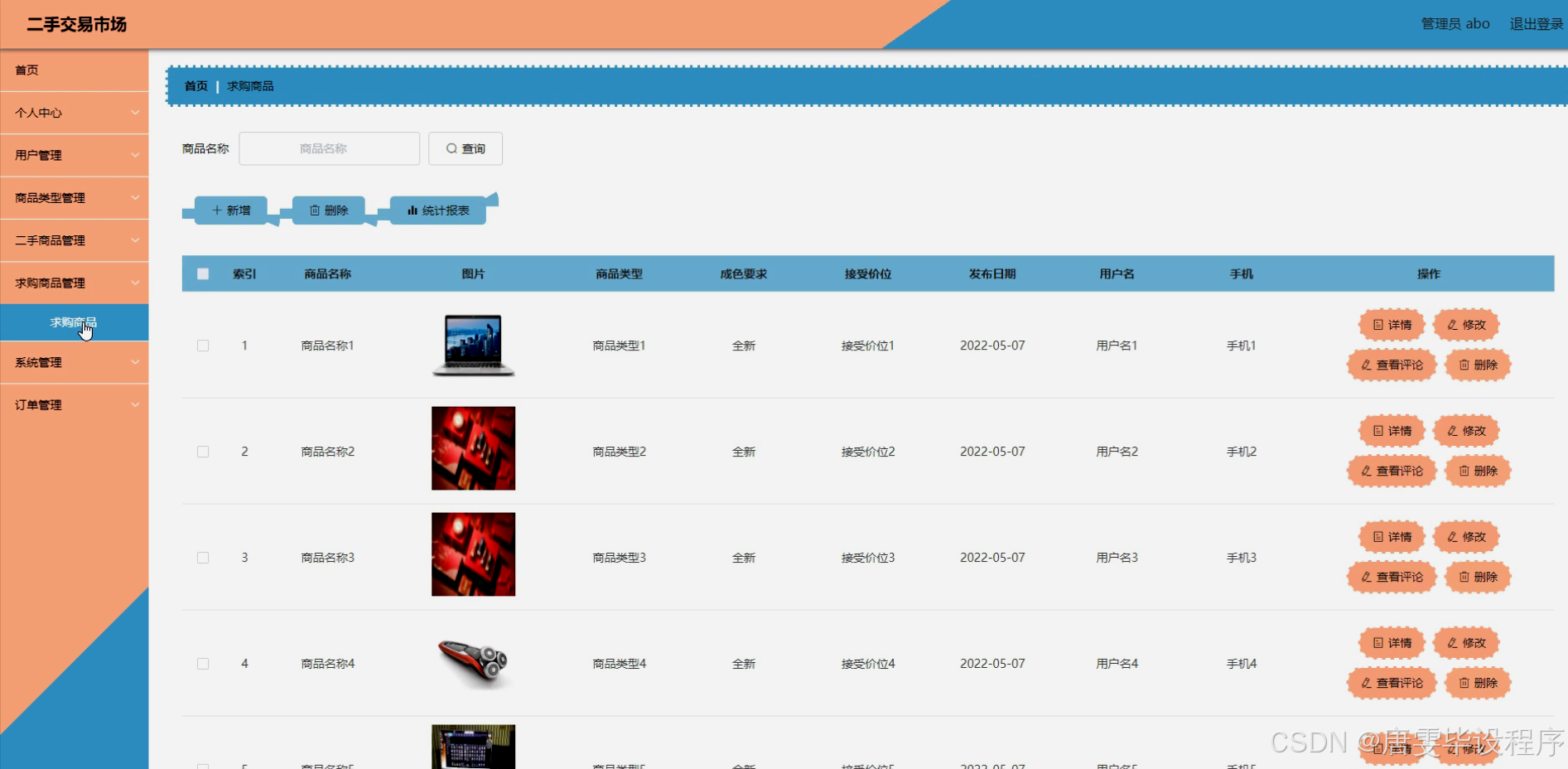Show 详情 for row 商品名称4
Image resolution: width=1568 pixels, height=769 pixels.
click(1392, 643)
